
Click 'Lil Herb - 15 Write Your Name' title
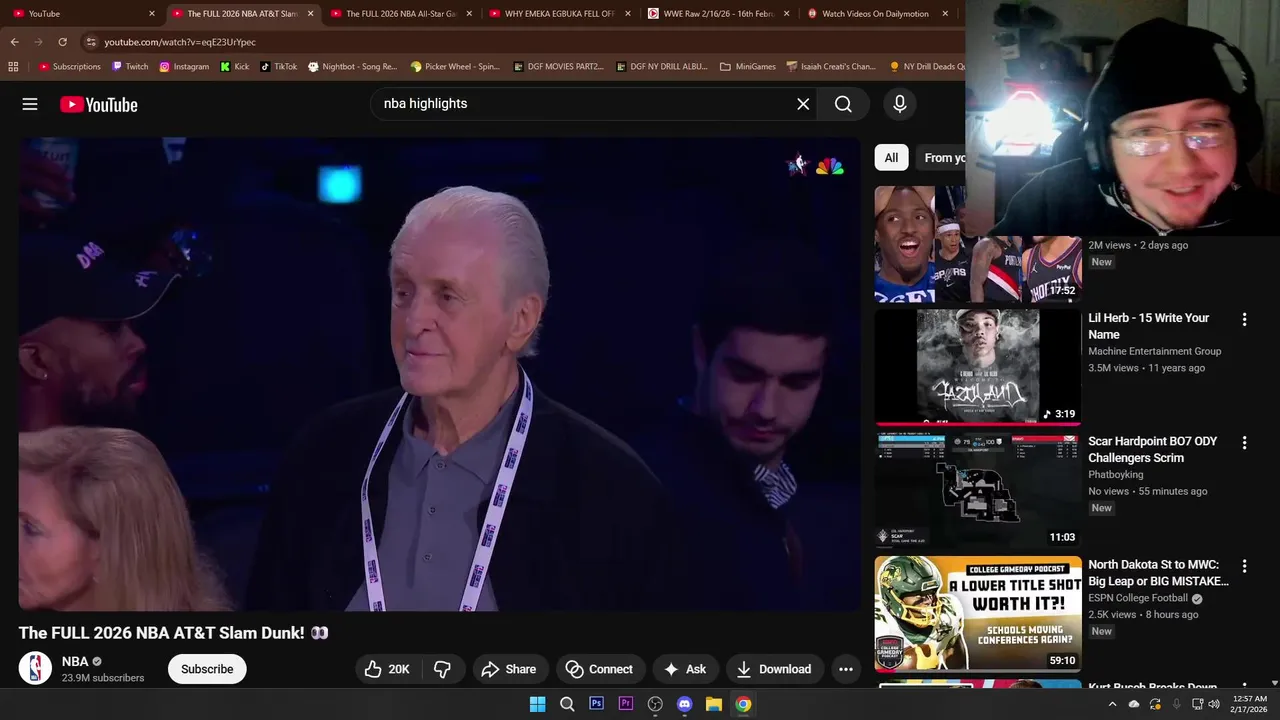(x=1148, y=326)
